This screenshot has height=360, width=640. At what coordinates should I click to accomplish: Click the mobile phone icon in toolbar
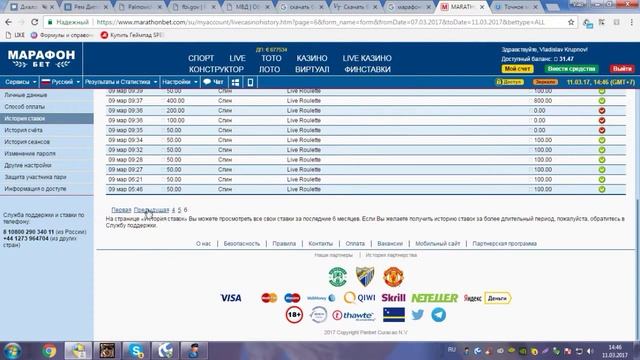[x=250, y=82]
